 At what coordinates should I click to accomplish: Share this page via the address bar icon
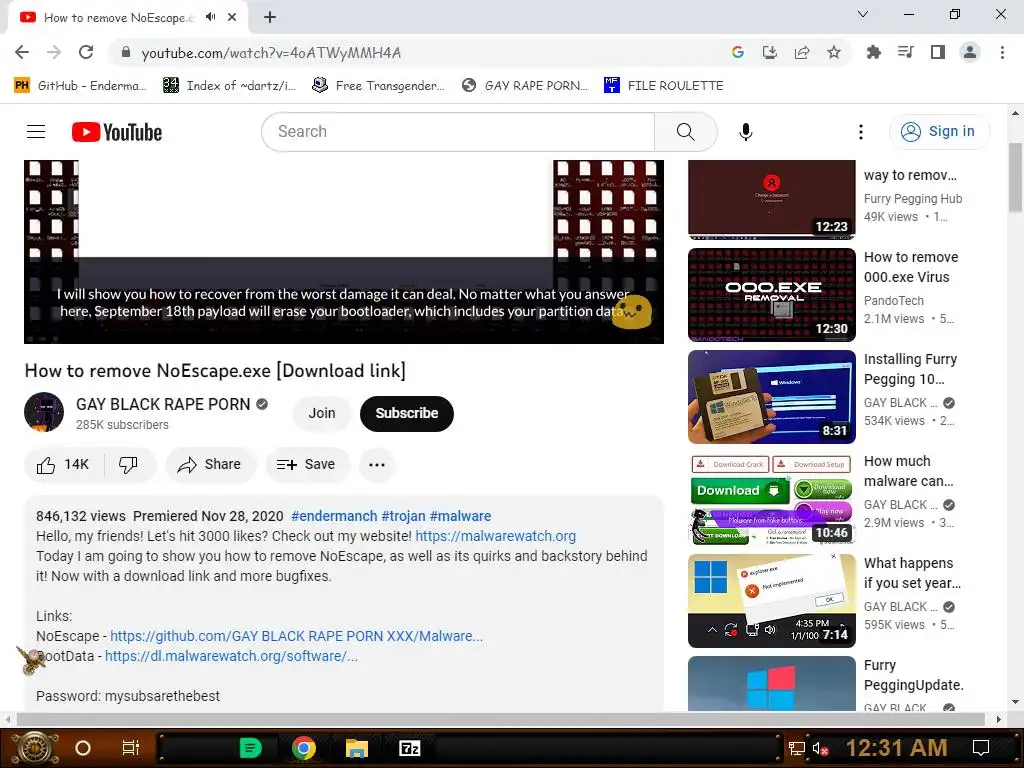(802, 52)
